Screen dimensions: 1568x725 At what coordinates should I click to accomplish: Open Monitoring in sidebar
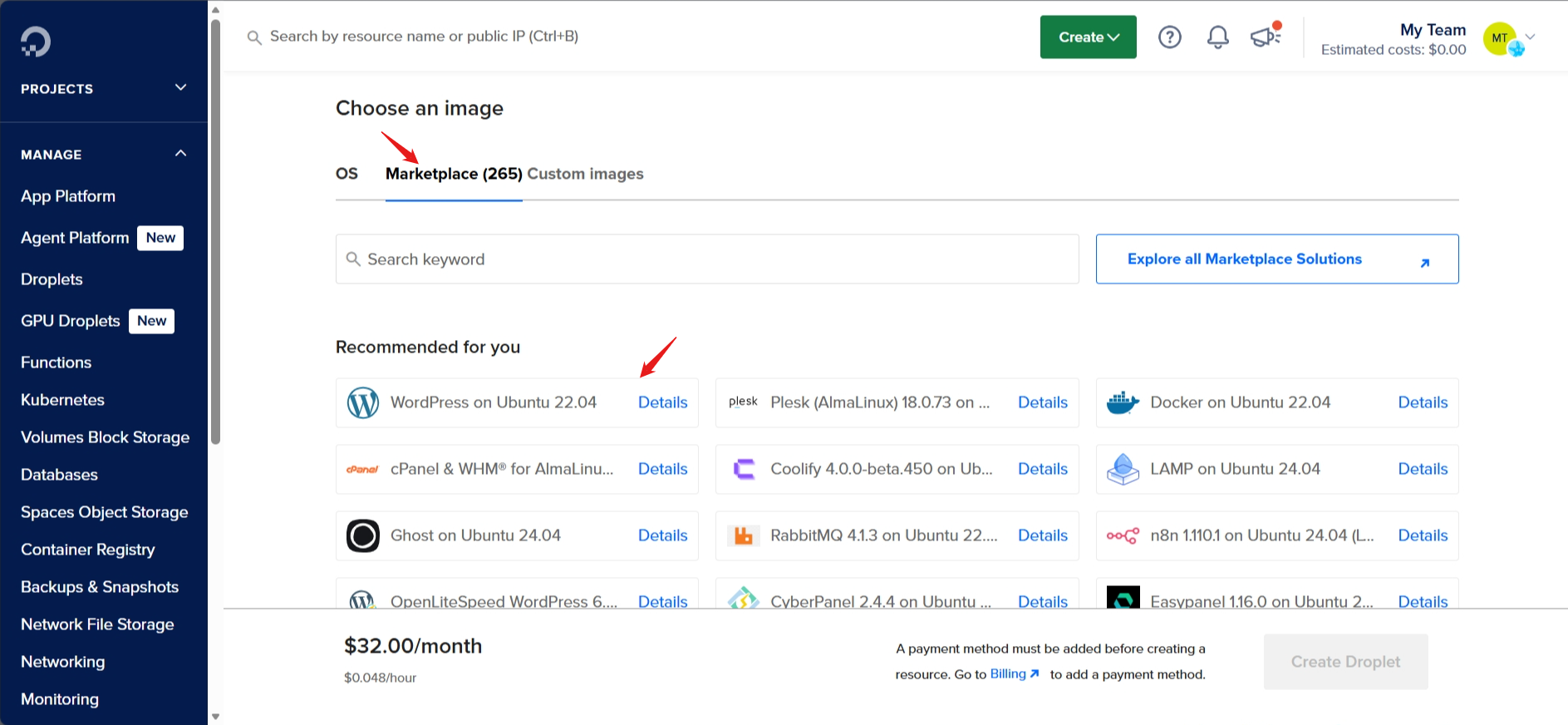[x=60, y=699]
